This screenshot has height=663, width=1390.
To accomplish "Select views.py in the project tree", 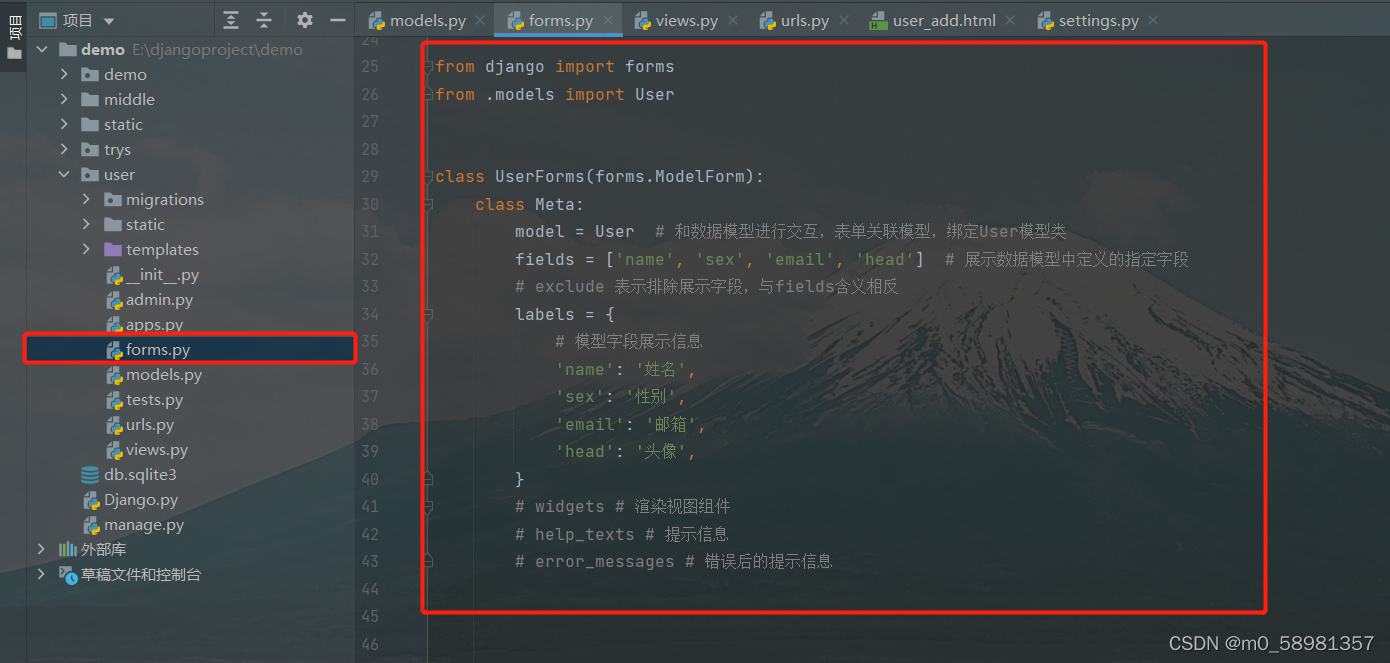I will point(157,449).
